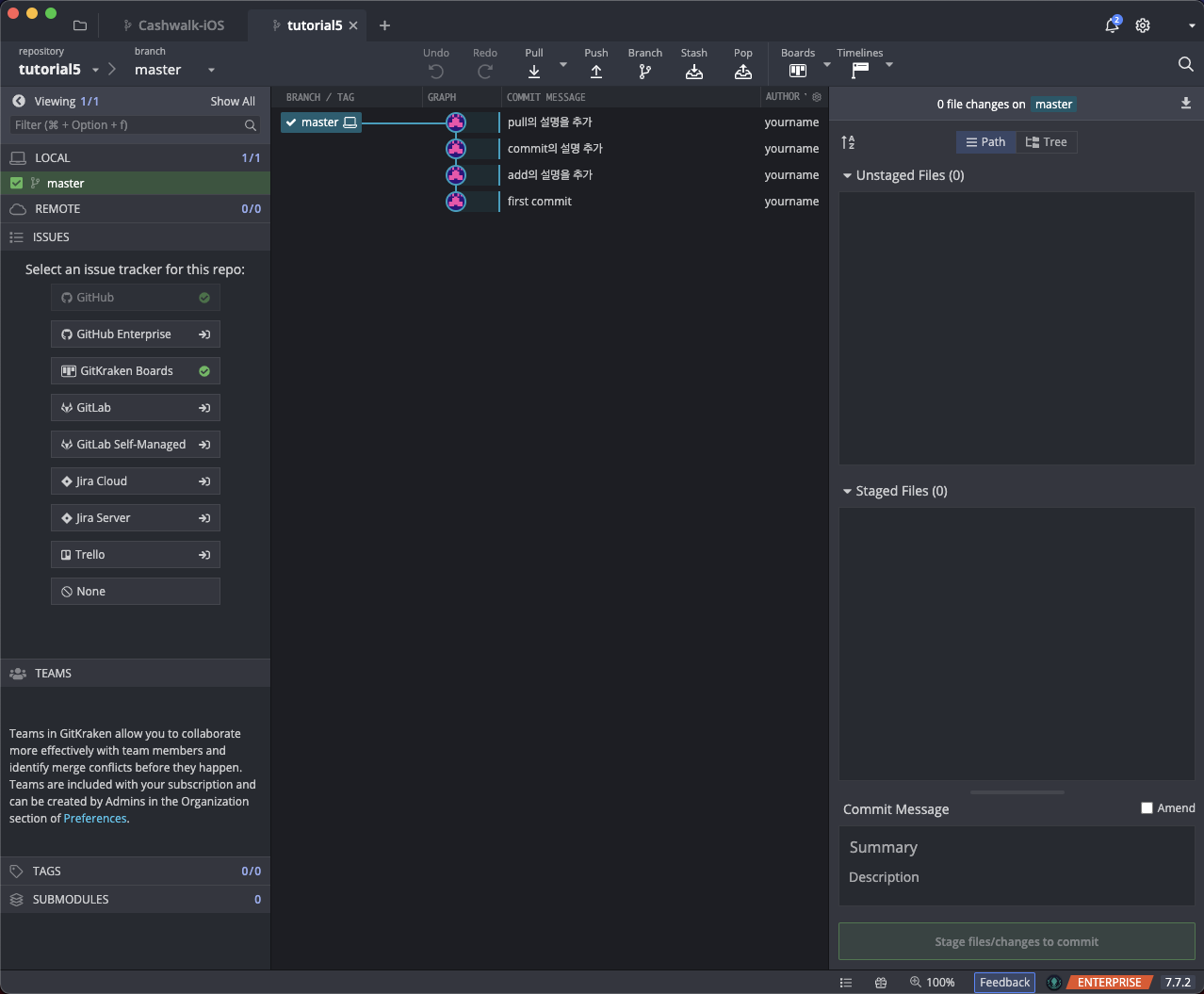
Task: Switch file view to Tree
Action: (1047, 142)
